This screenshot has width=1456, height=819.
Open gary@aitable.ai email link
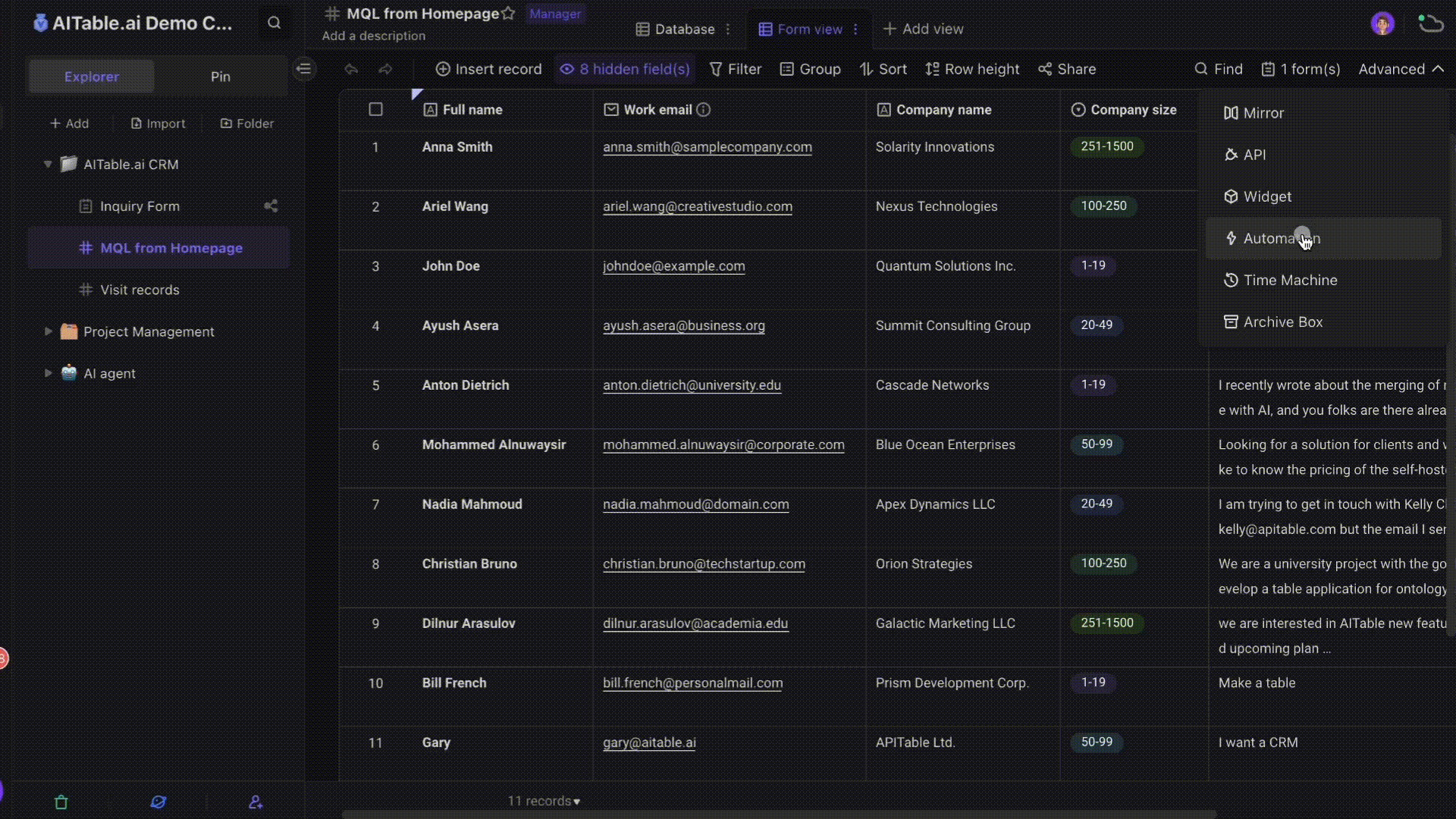click(x=649, y=742)
